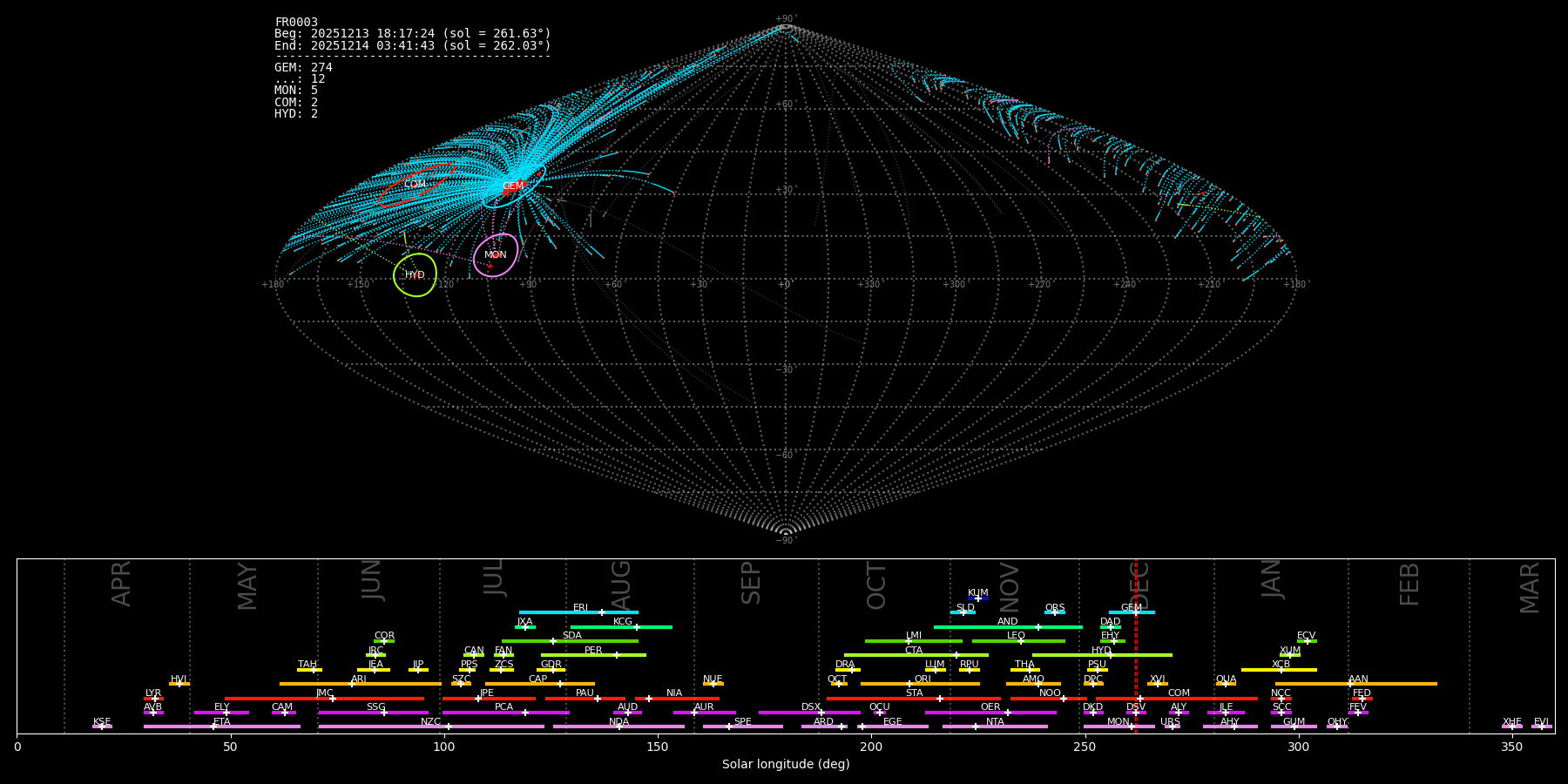Select the EVI shower label in the timeline
The image size is (1568, 784).
(x=1541, y=722)
